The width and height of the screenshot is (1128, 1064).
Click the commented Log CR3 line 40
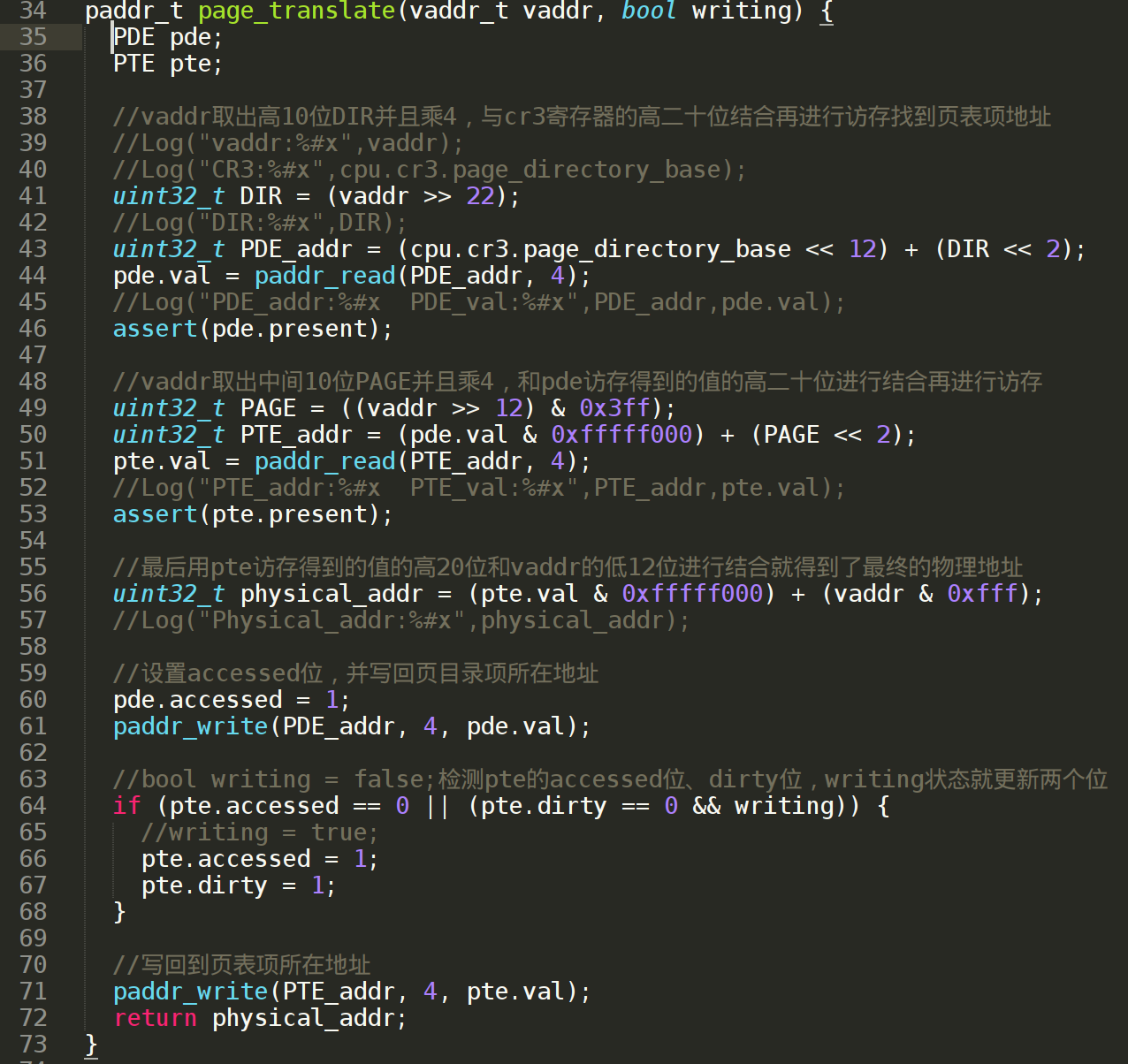pos(430,170)
